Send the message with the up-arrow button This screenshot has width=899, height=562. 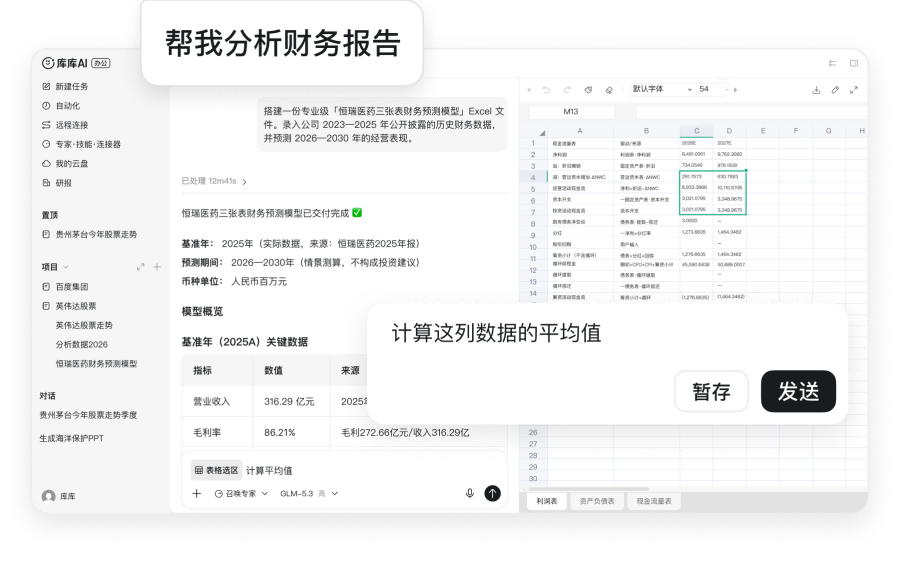click(493, 493)
